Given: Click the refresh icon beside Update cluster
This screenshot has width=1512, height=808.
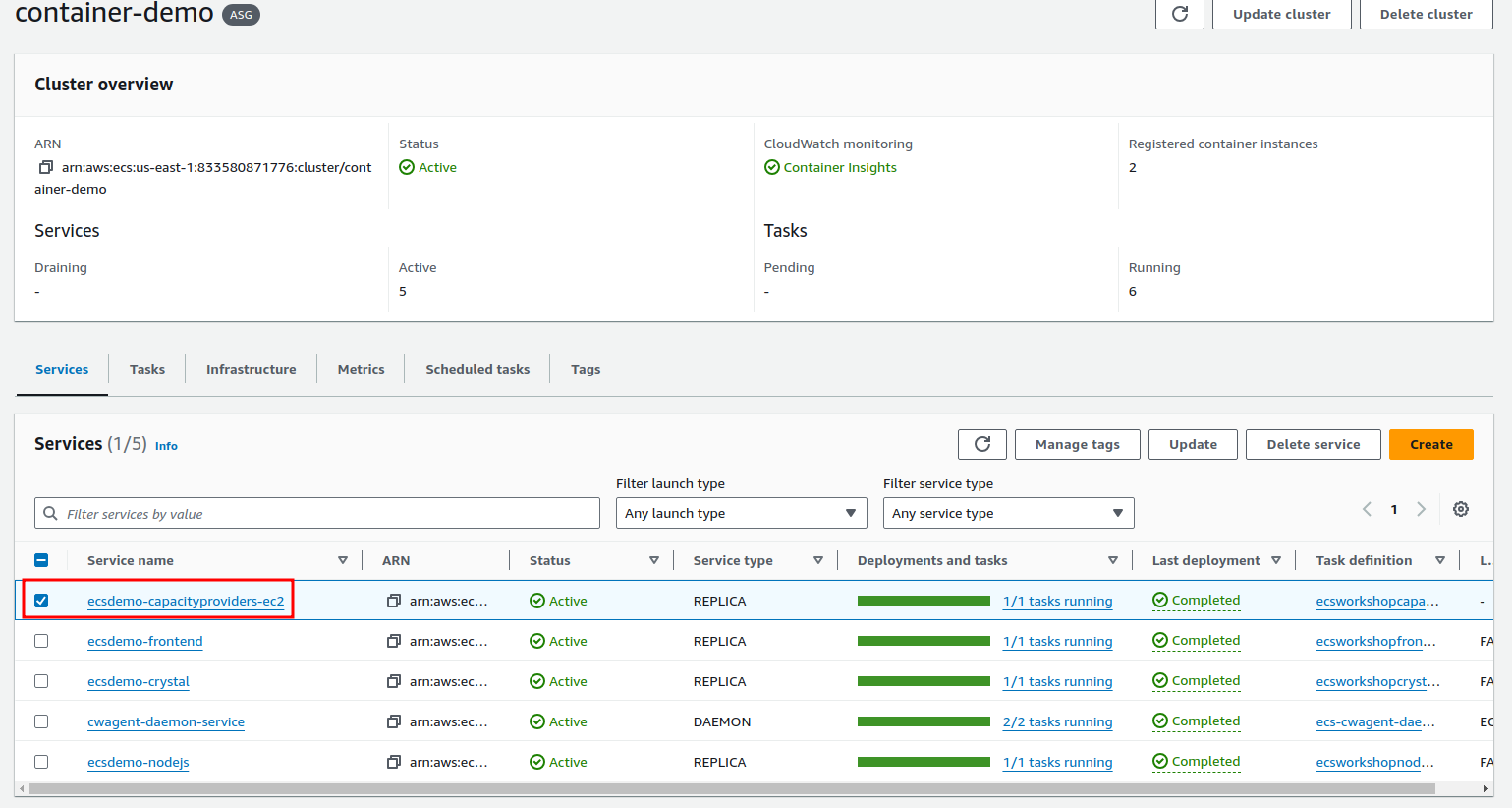Looking at the screenshot, I should click(x=1179, y=14).
